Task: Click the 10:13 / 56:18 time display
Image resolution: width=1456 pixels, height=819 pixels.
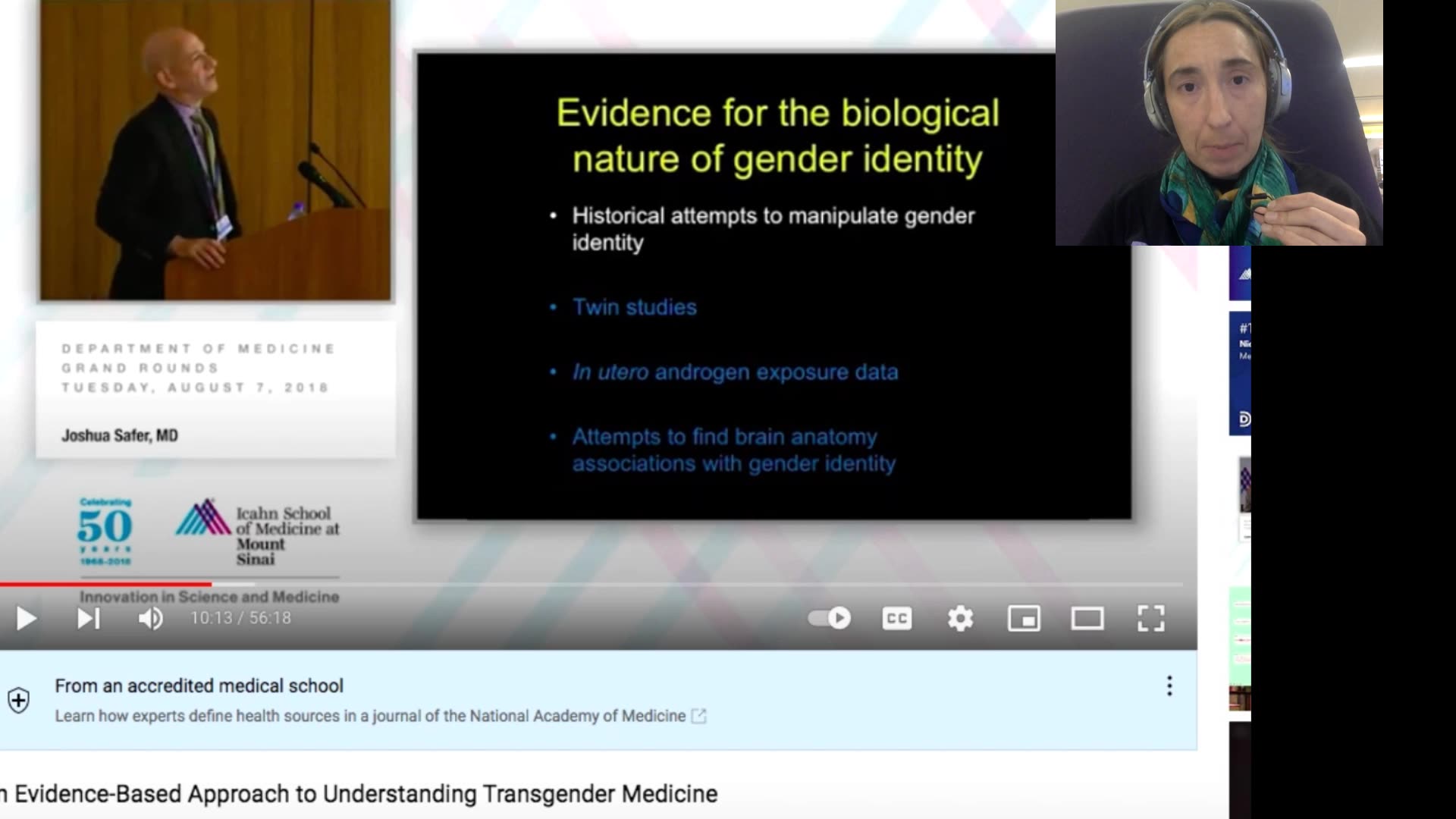Action: click(x=240, y=618)
